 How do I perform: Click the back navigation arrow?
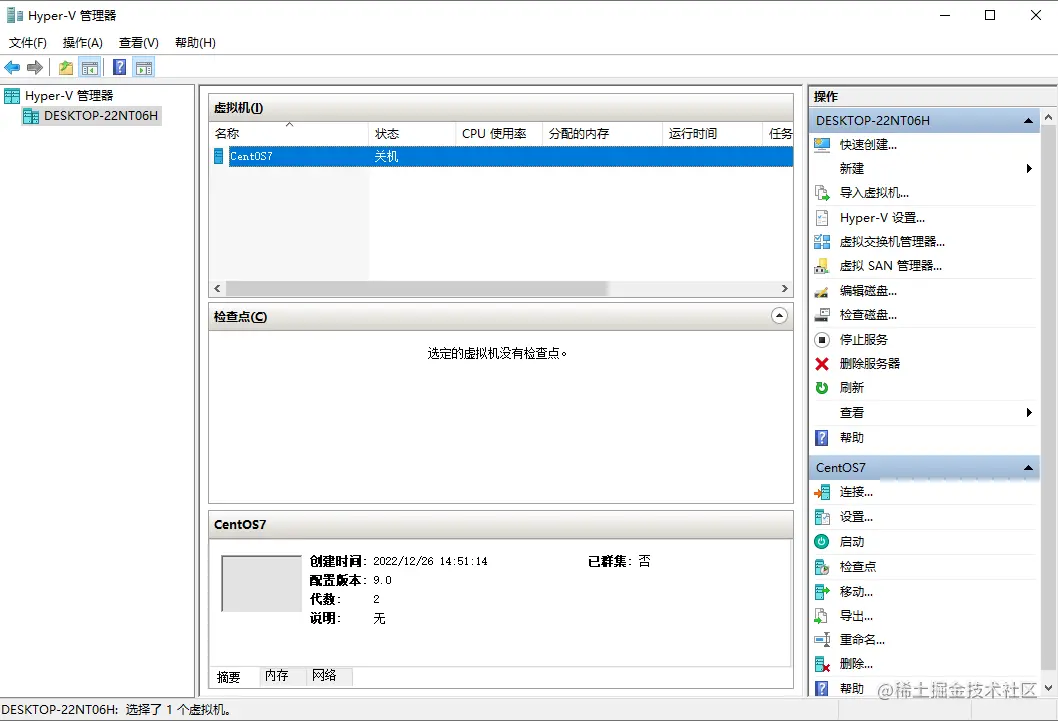click(x=11, y=67)
